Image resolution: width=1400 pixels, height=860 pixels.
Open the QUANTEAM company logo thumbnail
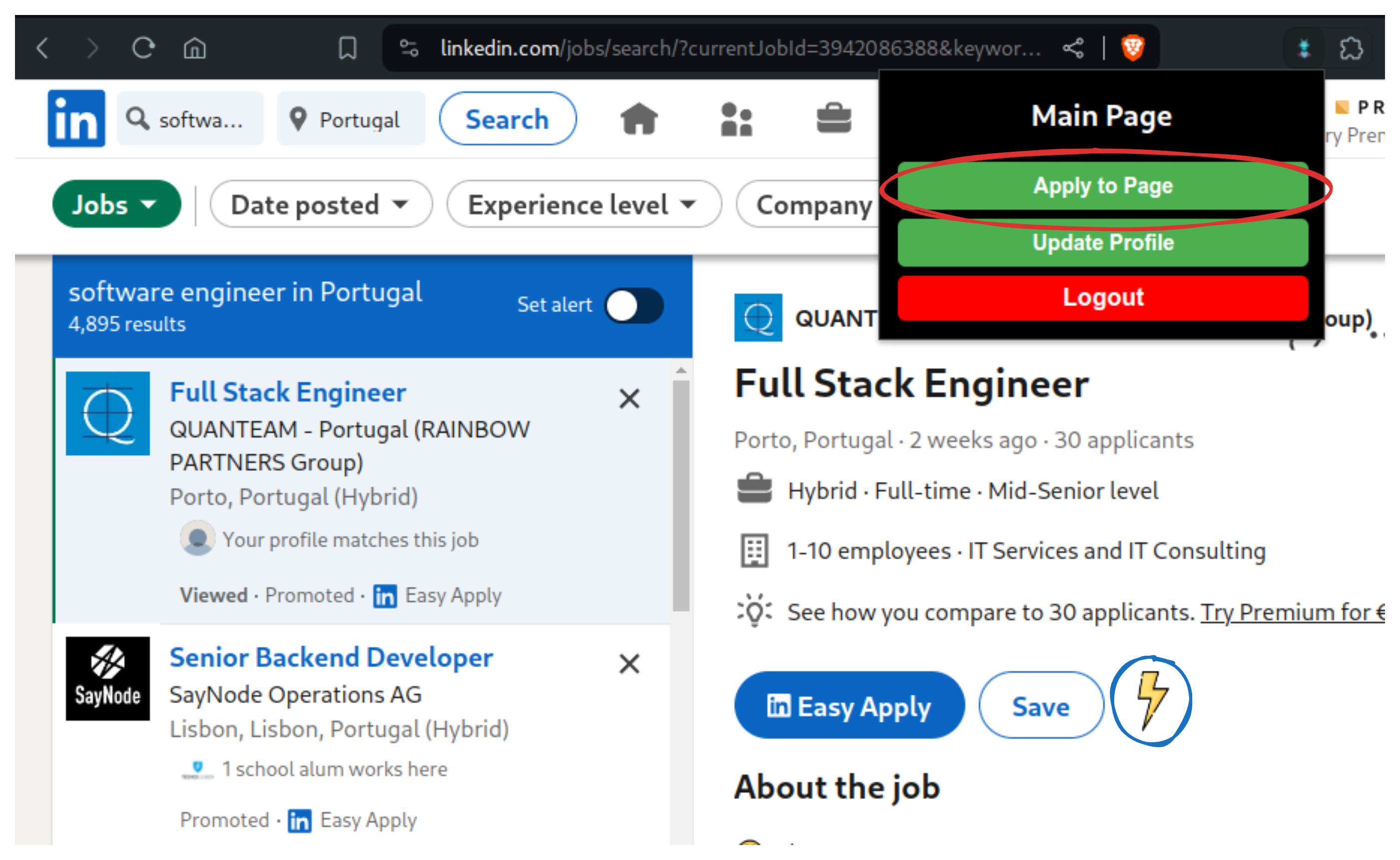(x=759, y=319)
